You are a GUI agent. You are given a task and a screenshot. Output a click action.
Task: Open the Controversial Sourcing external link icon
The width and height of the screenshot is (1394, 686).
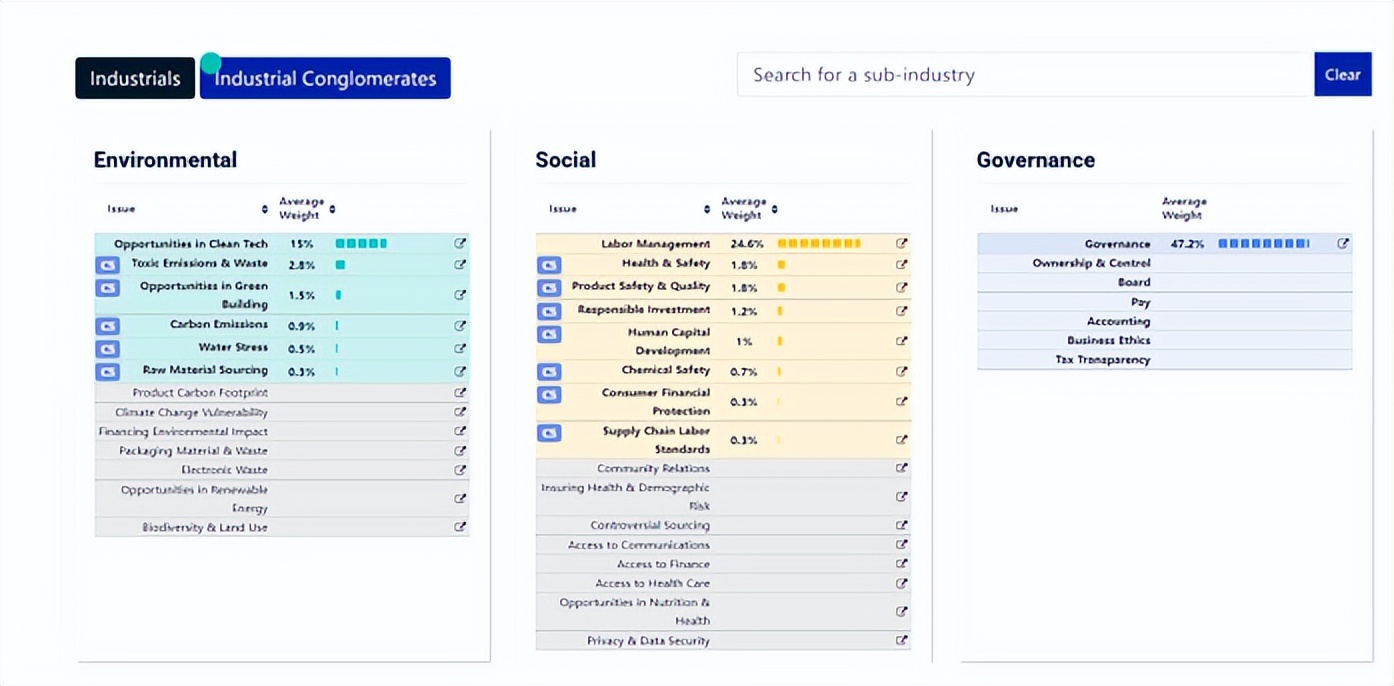(x=901, y=525)
